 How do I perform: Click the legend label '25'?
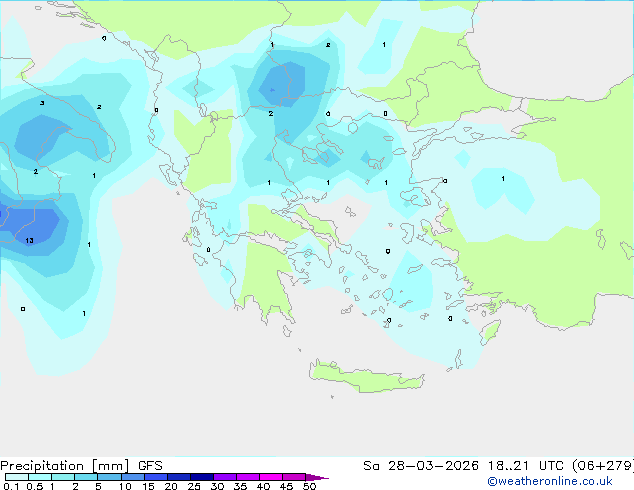[194, 486]
